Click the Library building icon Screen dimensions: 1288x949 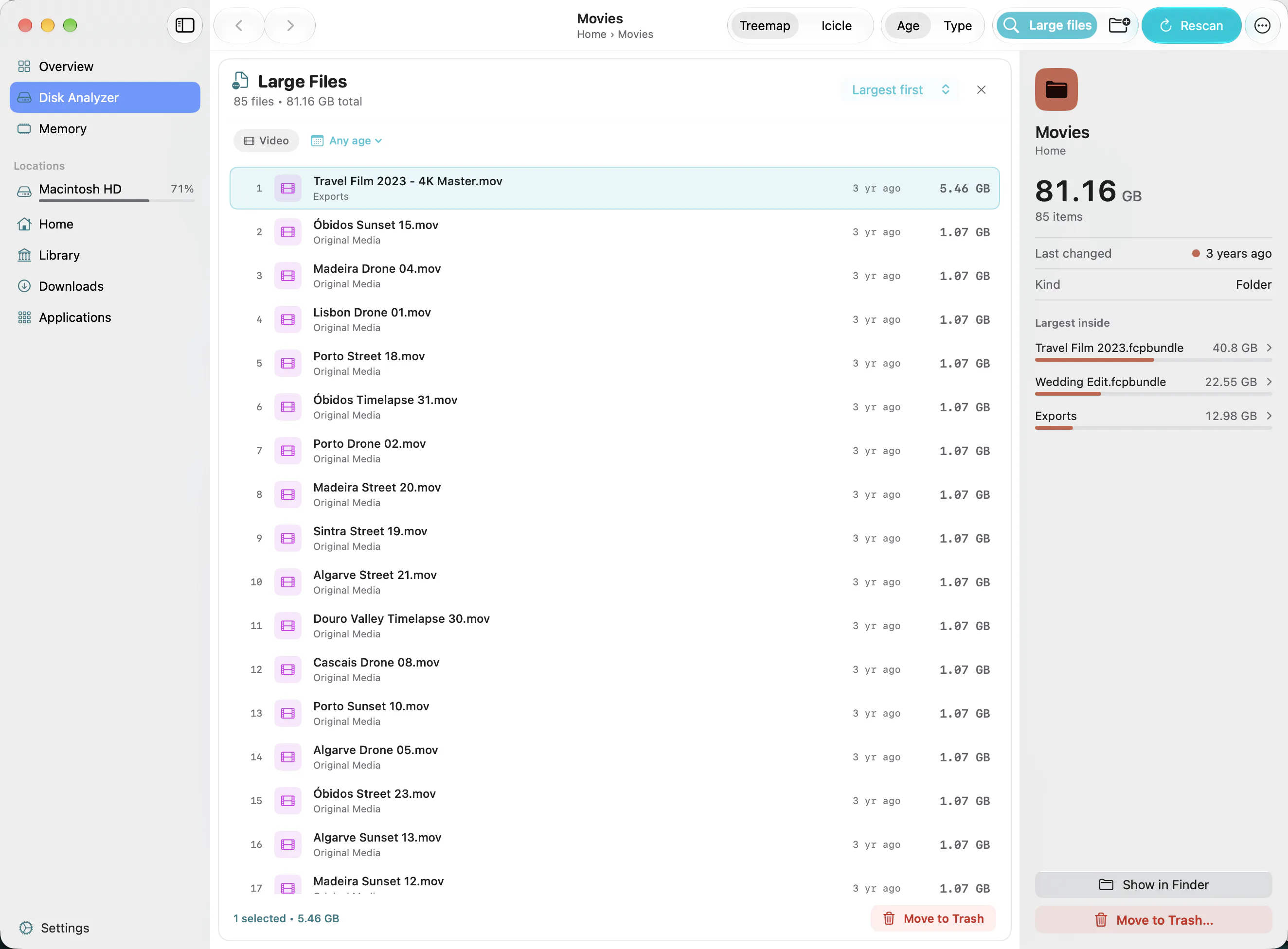point(24,255)
